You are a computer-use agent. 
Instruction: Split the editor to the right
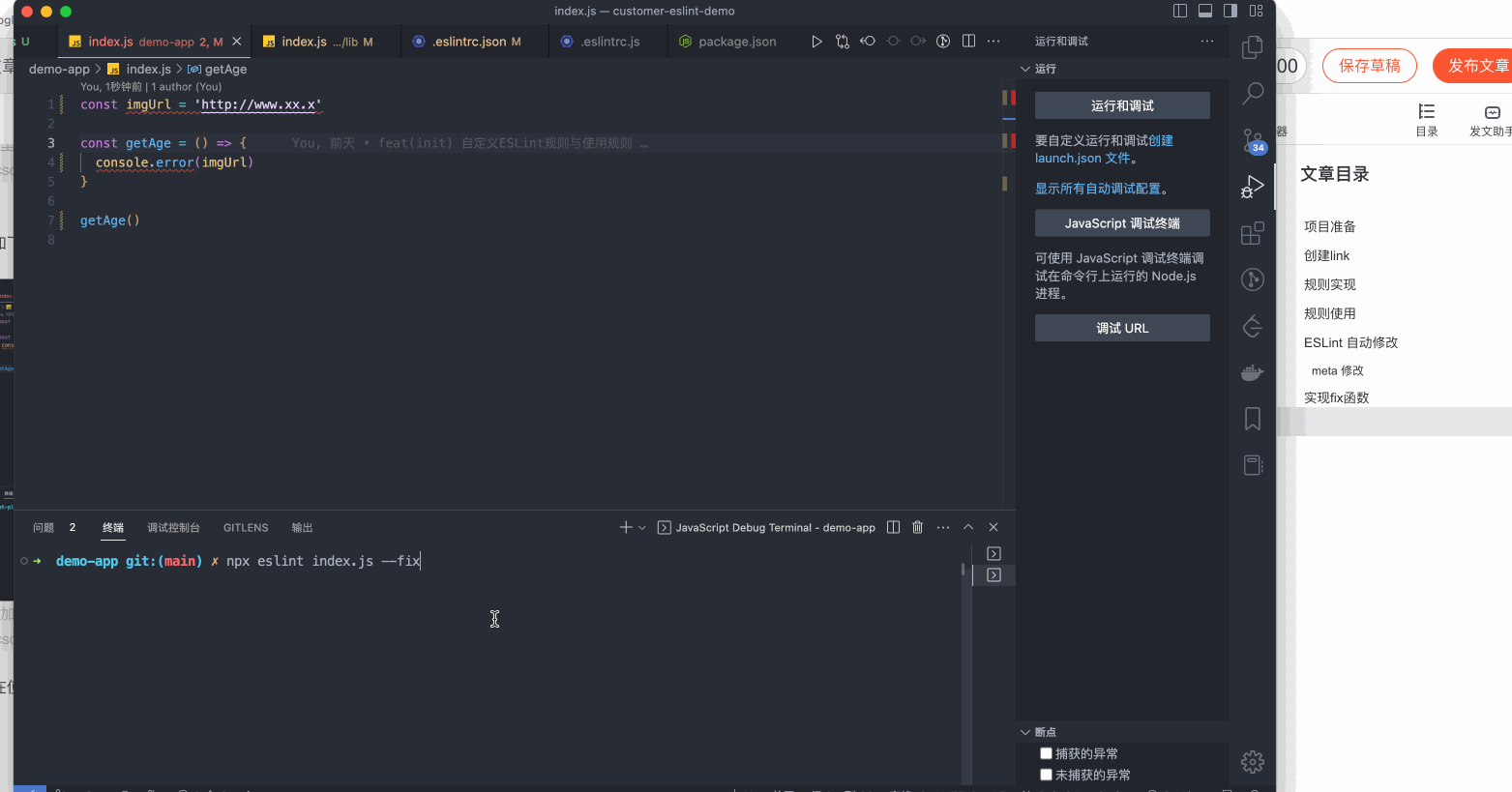click(x=968, y=42)
